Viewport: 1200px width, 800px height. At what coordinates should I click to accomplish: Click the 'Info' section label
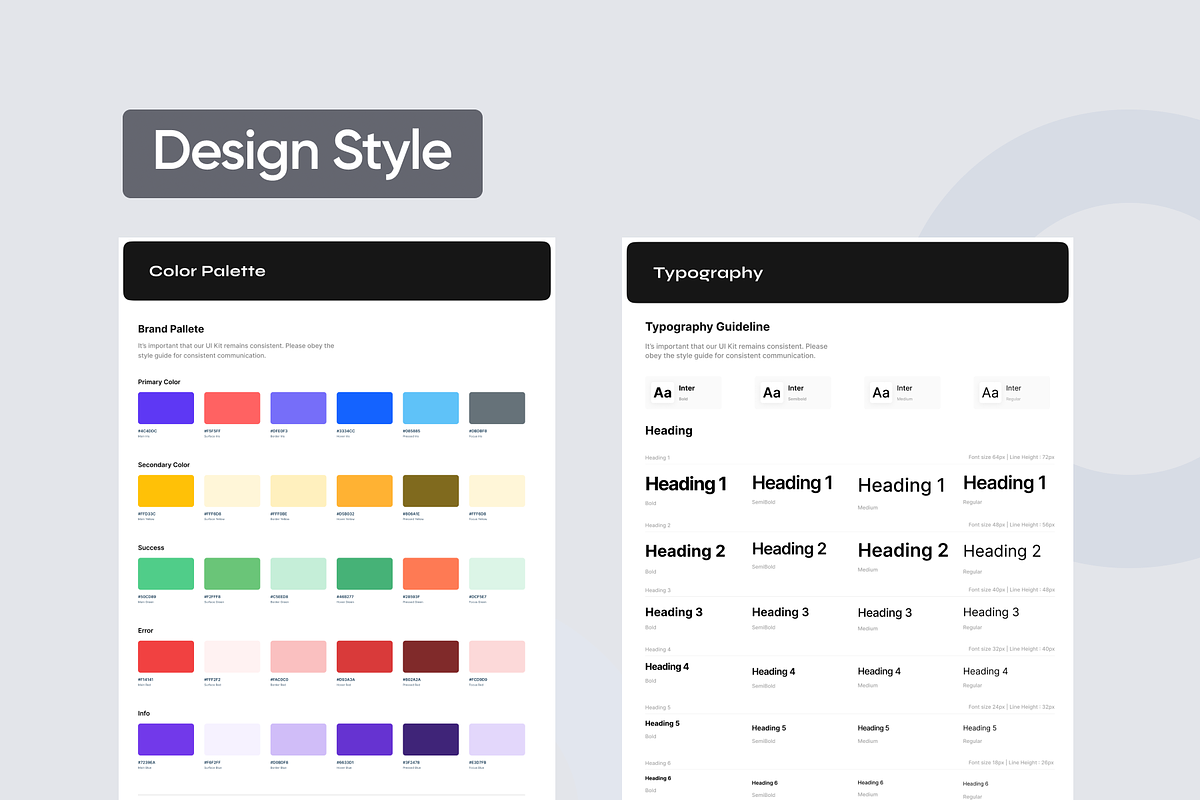coord(145,714)
